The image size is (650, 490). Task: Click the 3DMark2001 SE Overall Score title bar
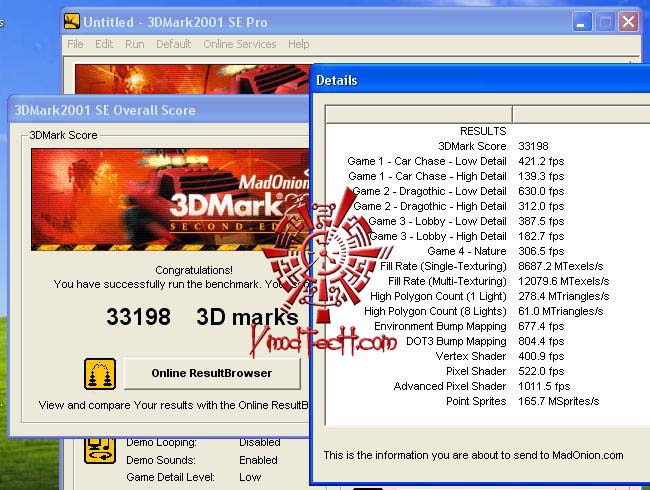[160, 110]
